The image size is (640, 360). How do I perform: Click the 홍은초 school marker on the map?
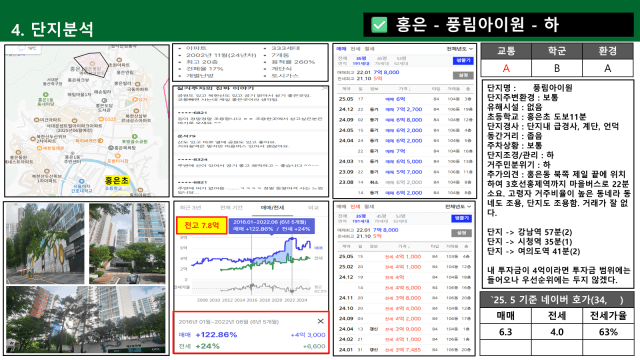[x=116, y=180]
